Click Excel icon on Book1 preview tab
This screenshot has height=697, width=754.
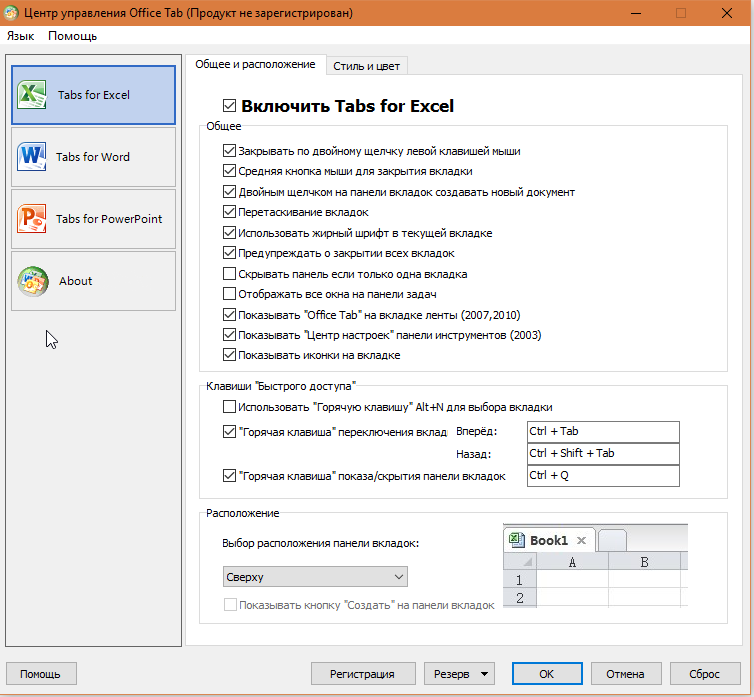coord(516,540)
